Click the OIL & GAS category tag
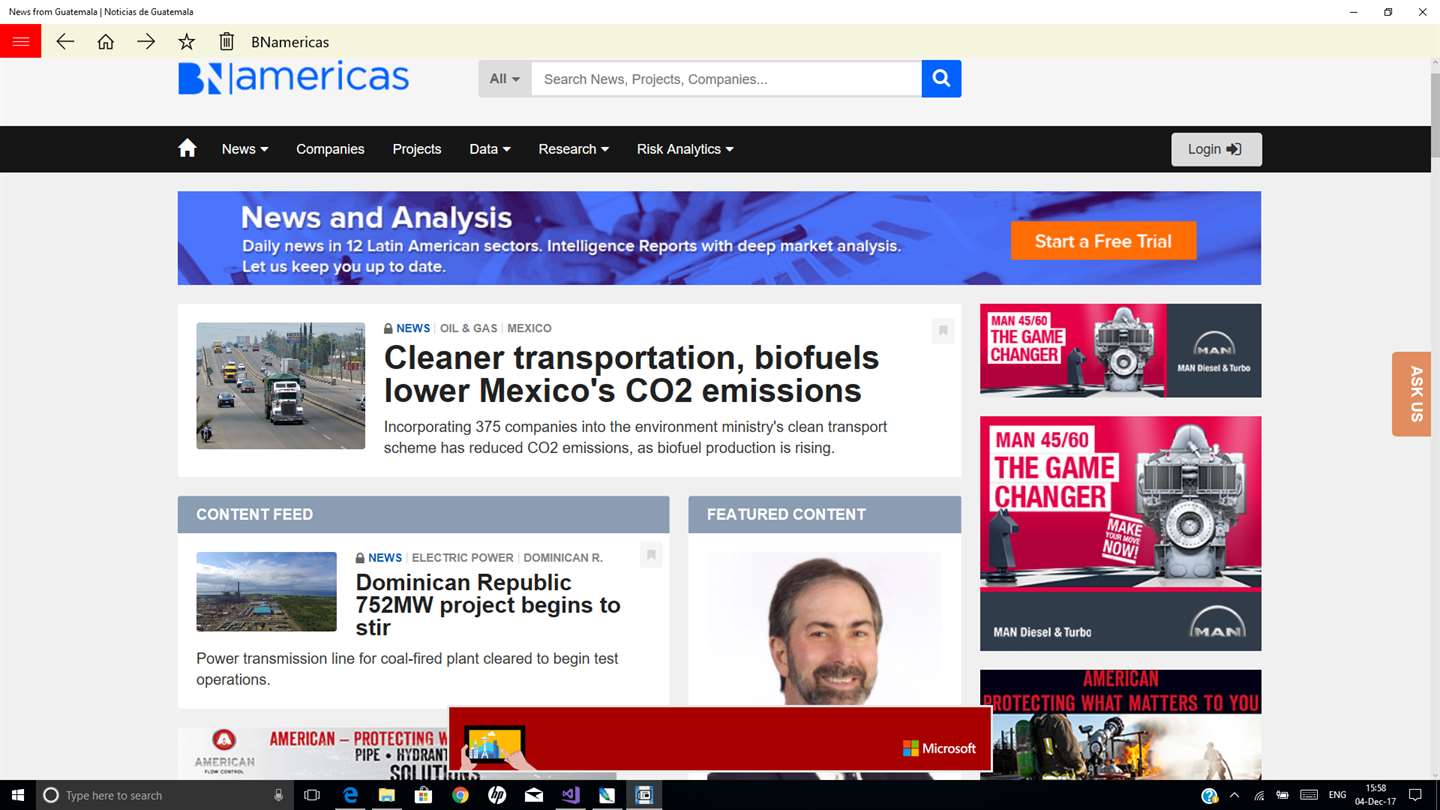This screenshot has width=1440, height=810. (x=468, y=328)
